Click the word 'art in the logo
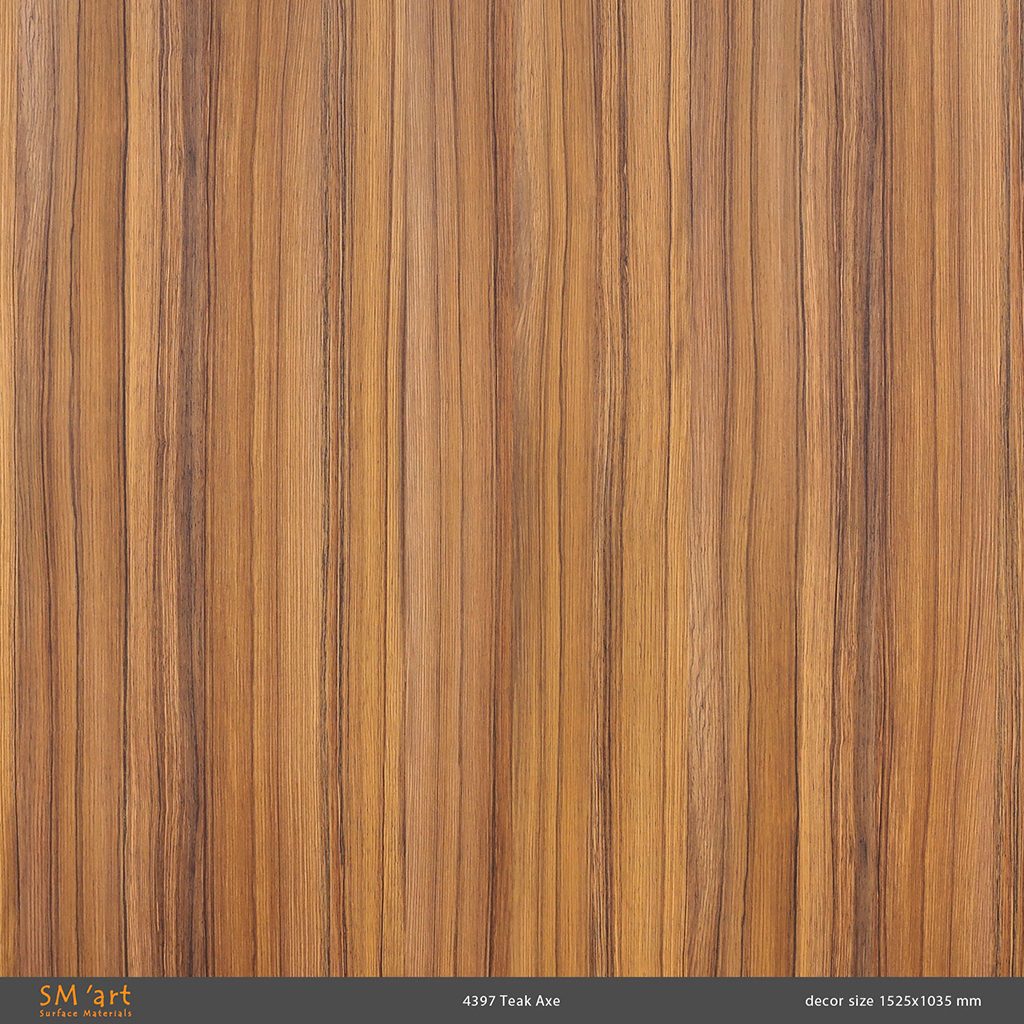 [110, 997]
